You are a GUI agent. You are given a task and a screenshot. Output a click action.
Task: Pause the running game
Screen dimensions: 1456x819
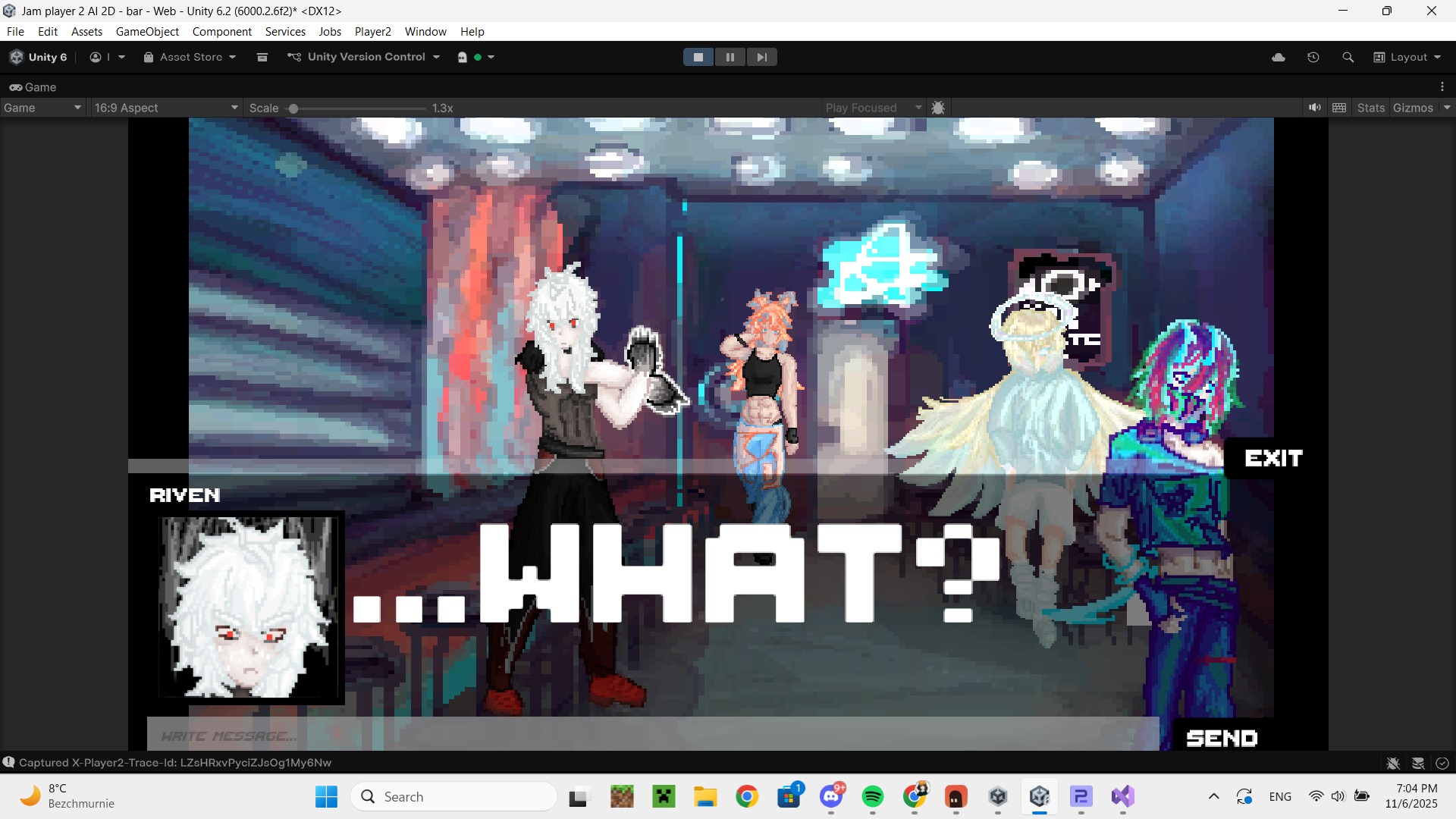pyautogui.click(x=730, y=57)
